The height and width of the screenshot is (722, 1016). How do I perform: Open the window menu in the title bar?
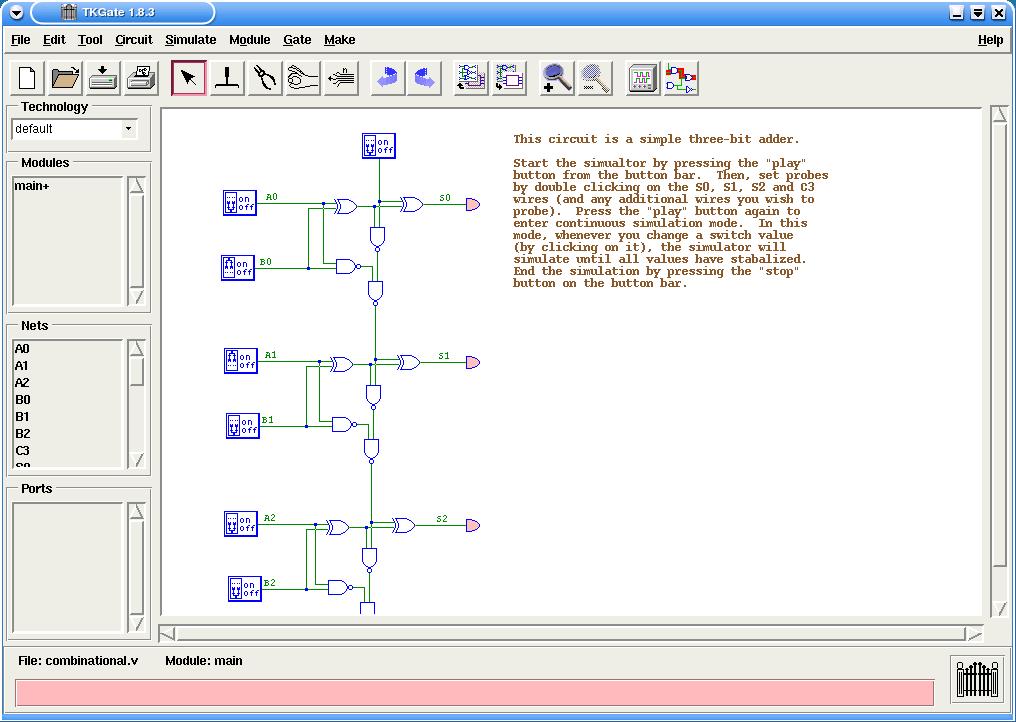click(x=17, y=12)
